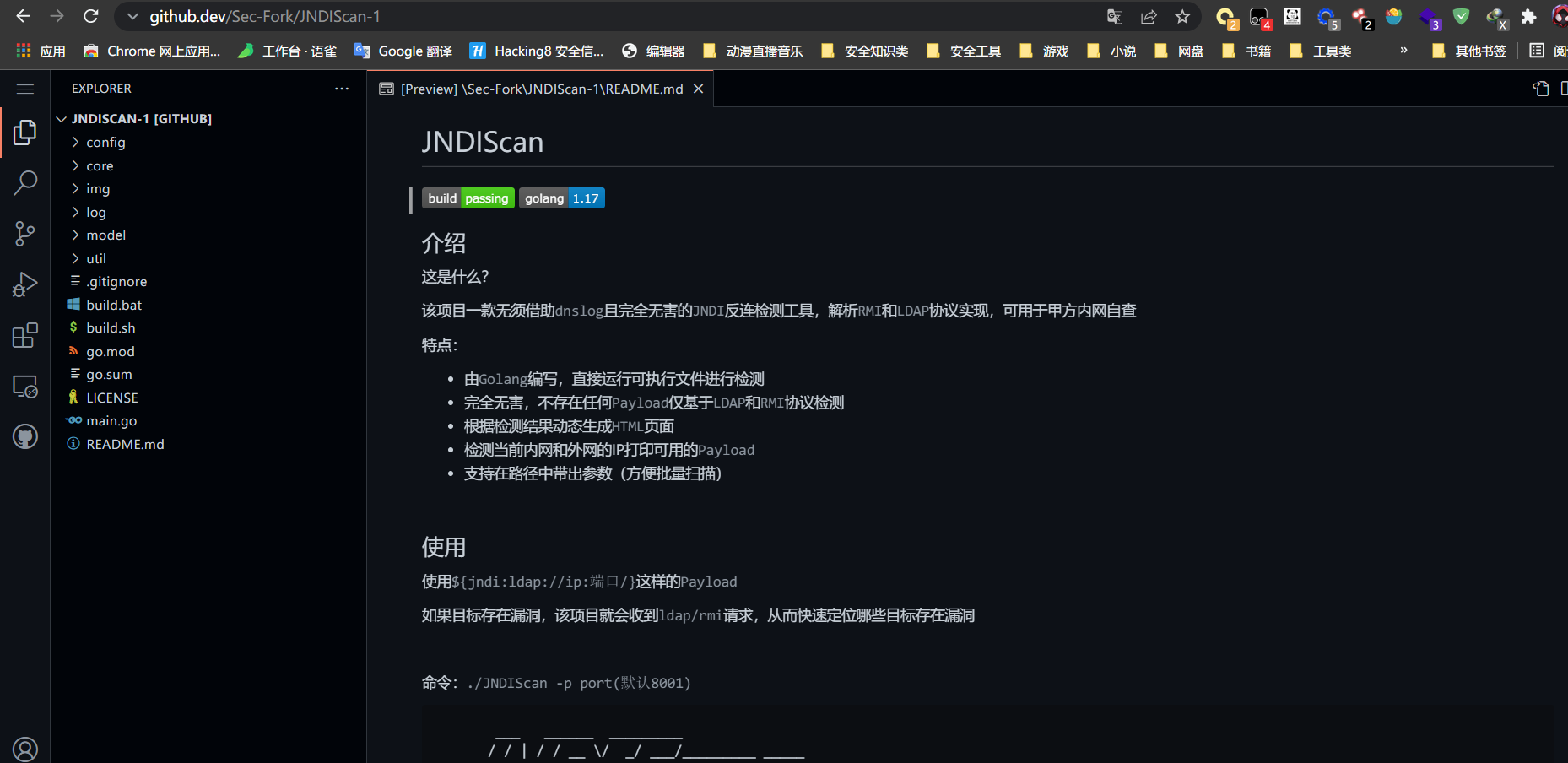Open the go.mod file

(208, 352)
